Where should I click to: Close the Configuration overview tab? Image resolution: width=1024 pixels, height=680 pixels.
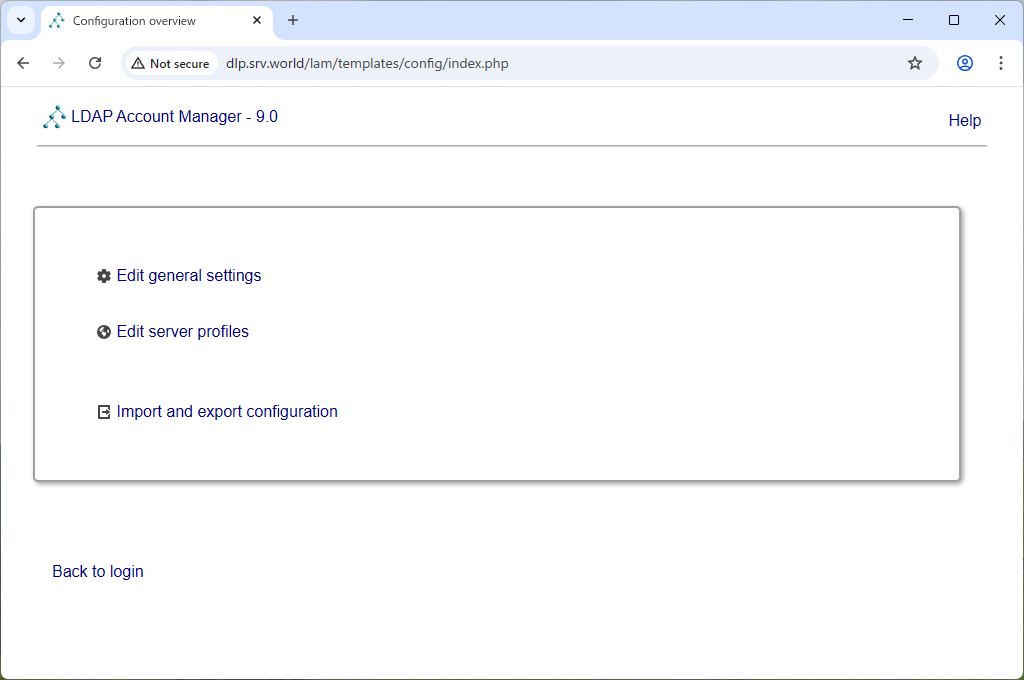point(257,20)
